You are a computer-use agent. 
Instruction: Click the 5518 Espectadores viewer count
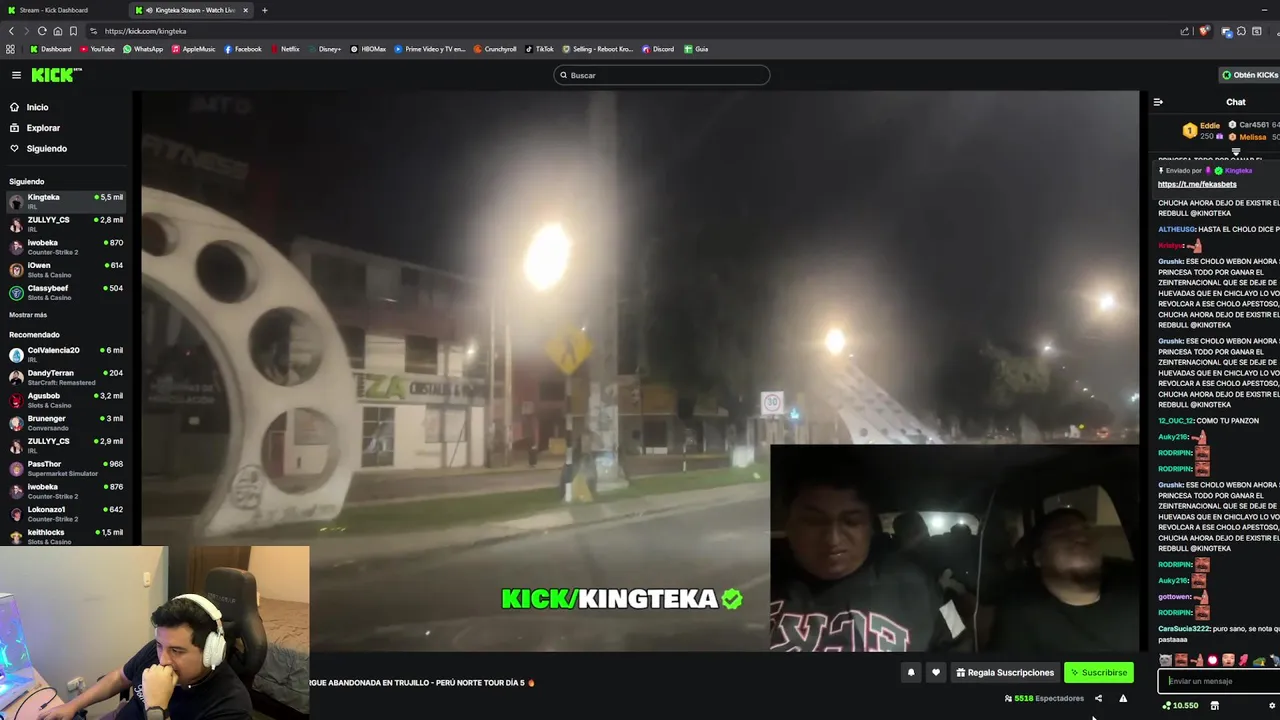tap(1044, 699)
